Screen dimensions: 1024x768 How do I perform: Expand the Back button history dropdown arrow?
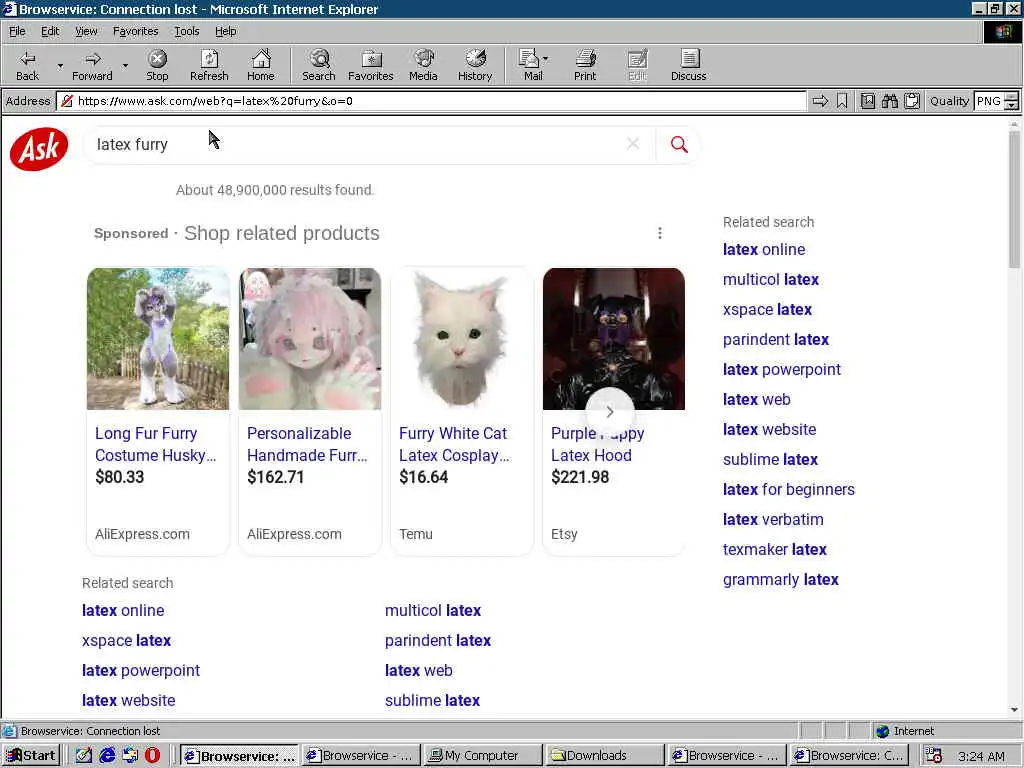[60, 65]
